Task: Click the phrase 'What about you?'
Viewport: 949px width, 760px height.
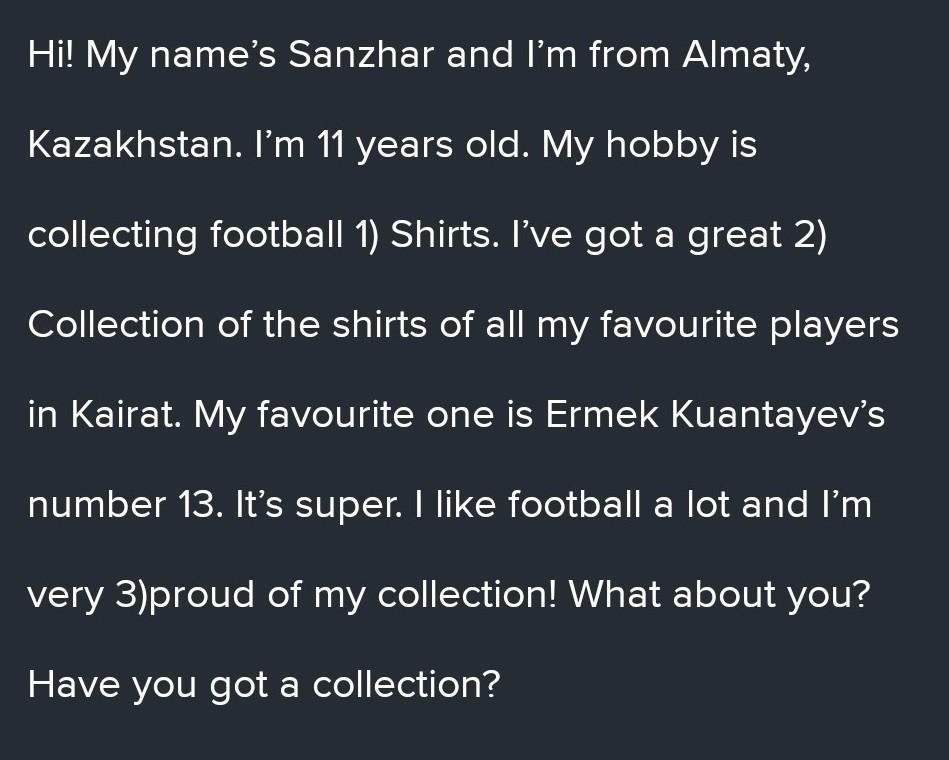Action: tap(720, 596)
